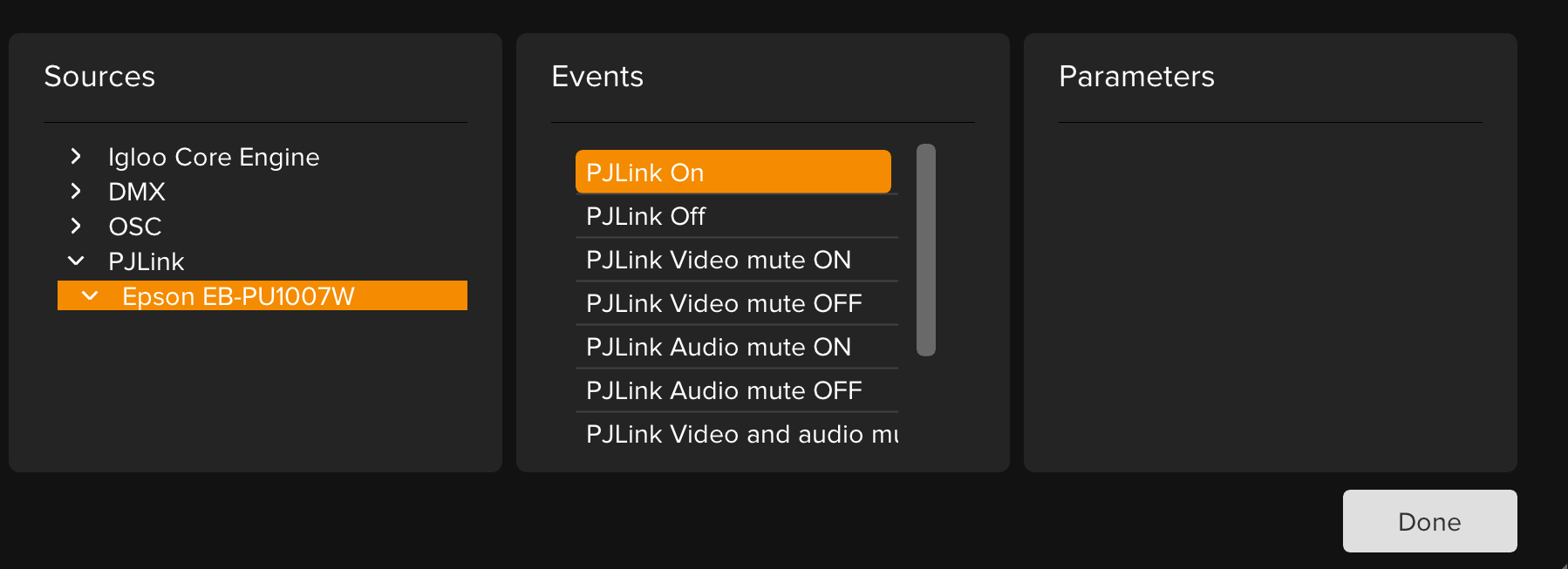1568x569 pixels.
Task: Collapse the Epson EB-PU1007W chevron
Action: pos(90,296)
